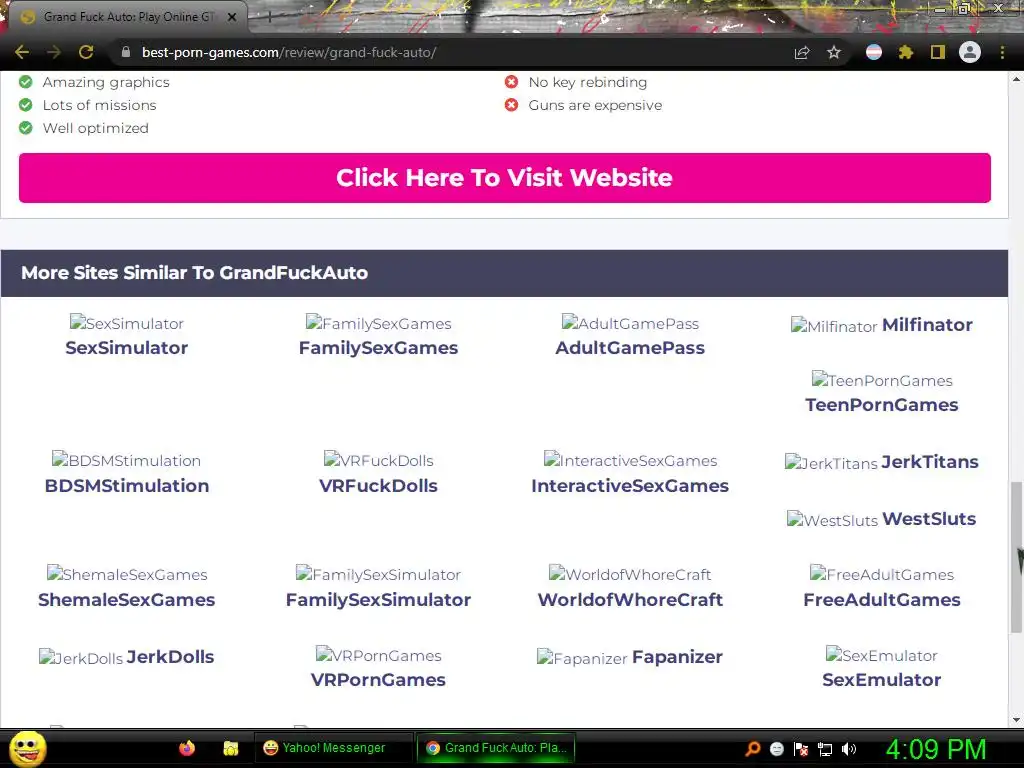The image size is (1024, 768).
Task: Open a new browser tab
Action: (x=269, y=18)
